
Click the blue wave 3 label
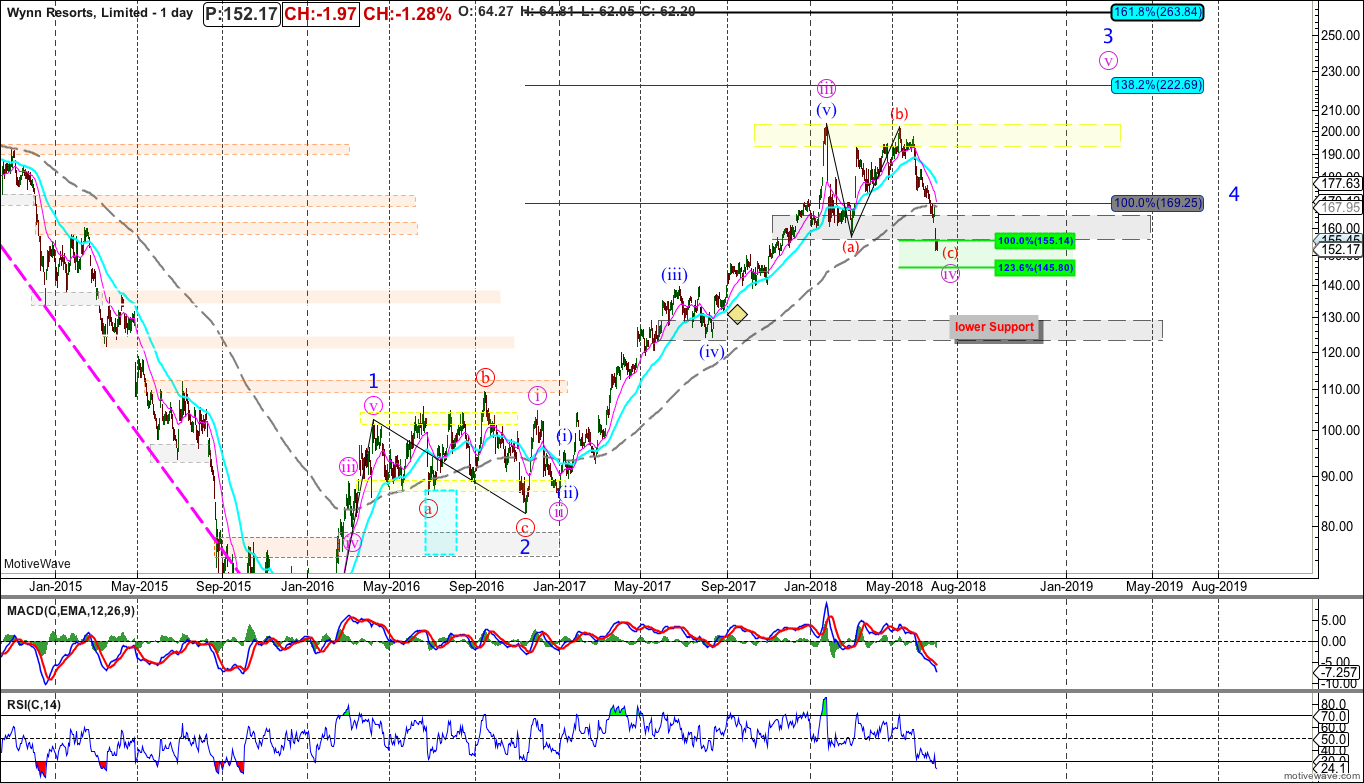click(1108, 36)
